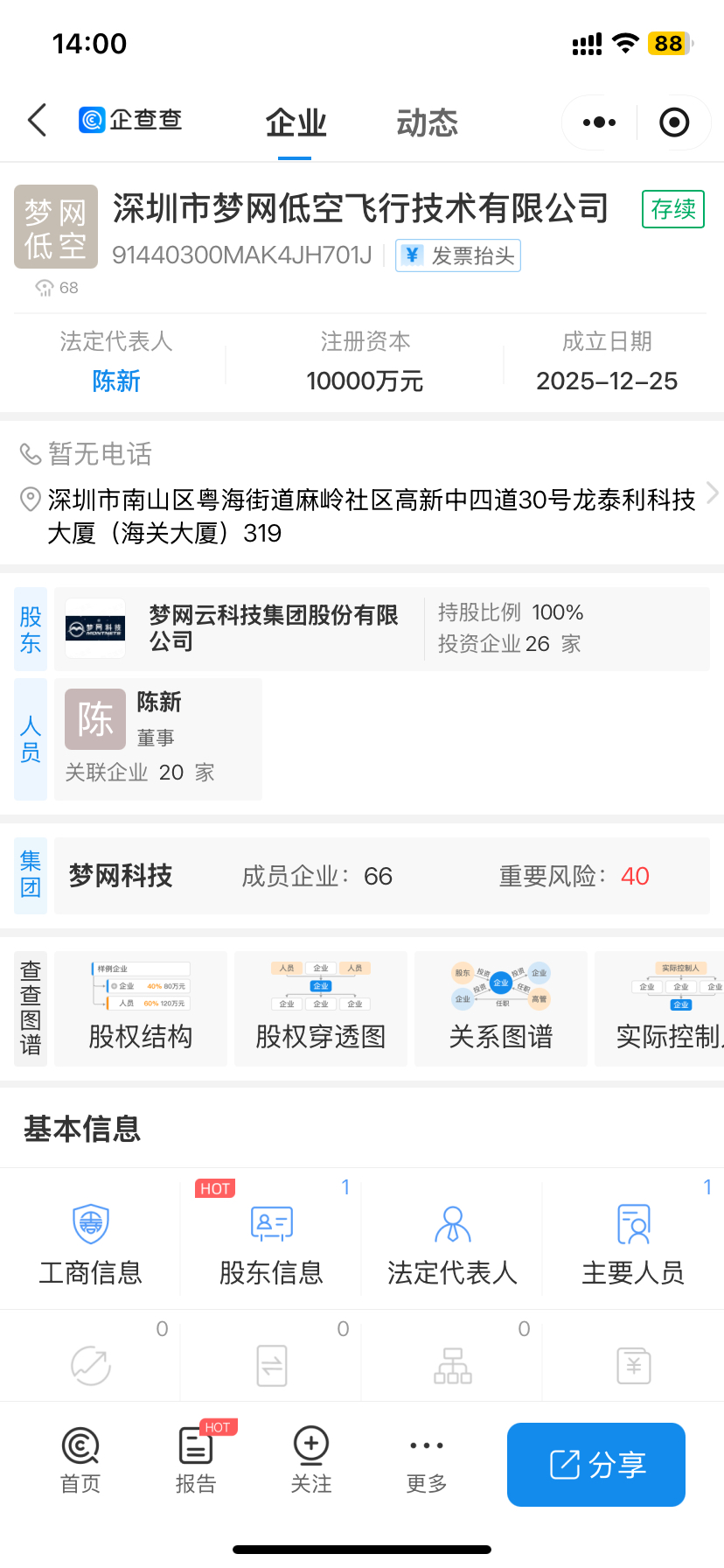Tap the back arrow icon
Screen dimensions: 724x1568
pos(37,121)
